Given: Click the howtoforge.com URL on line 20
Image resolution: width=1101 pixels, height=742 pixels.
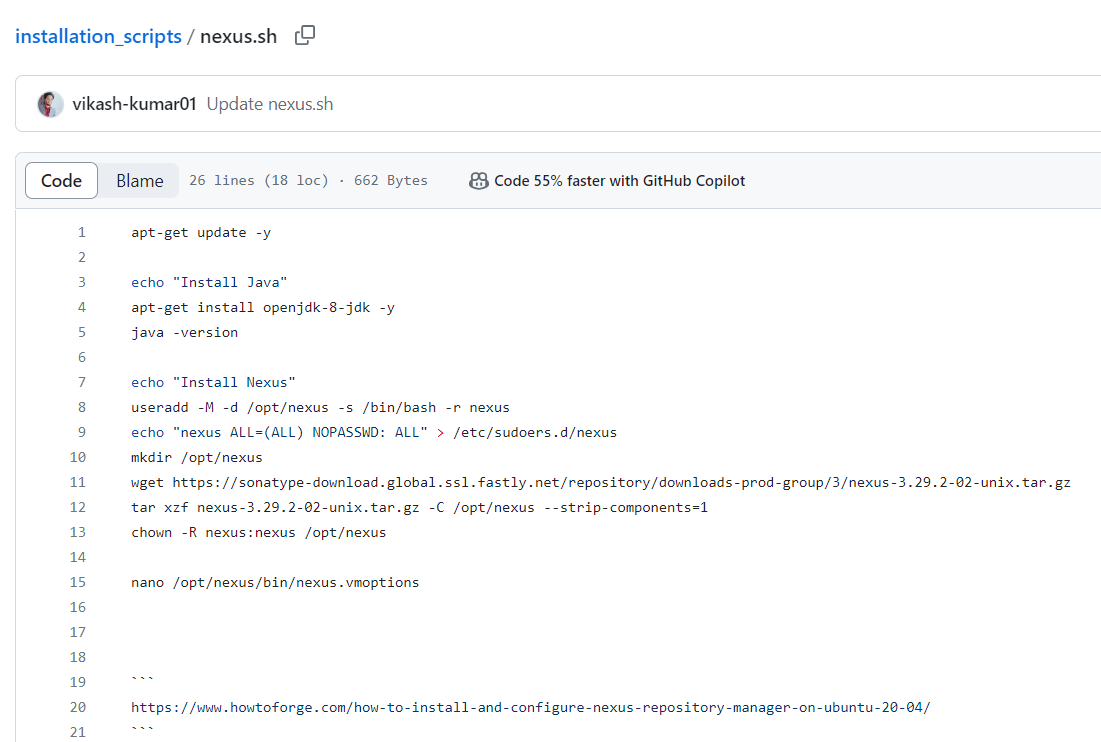Looking at the screenshot, I should [531, 707].
